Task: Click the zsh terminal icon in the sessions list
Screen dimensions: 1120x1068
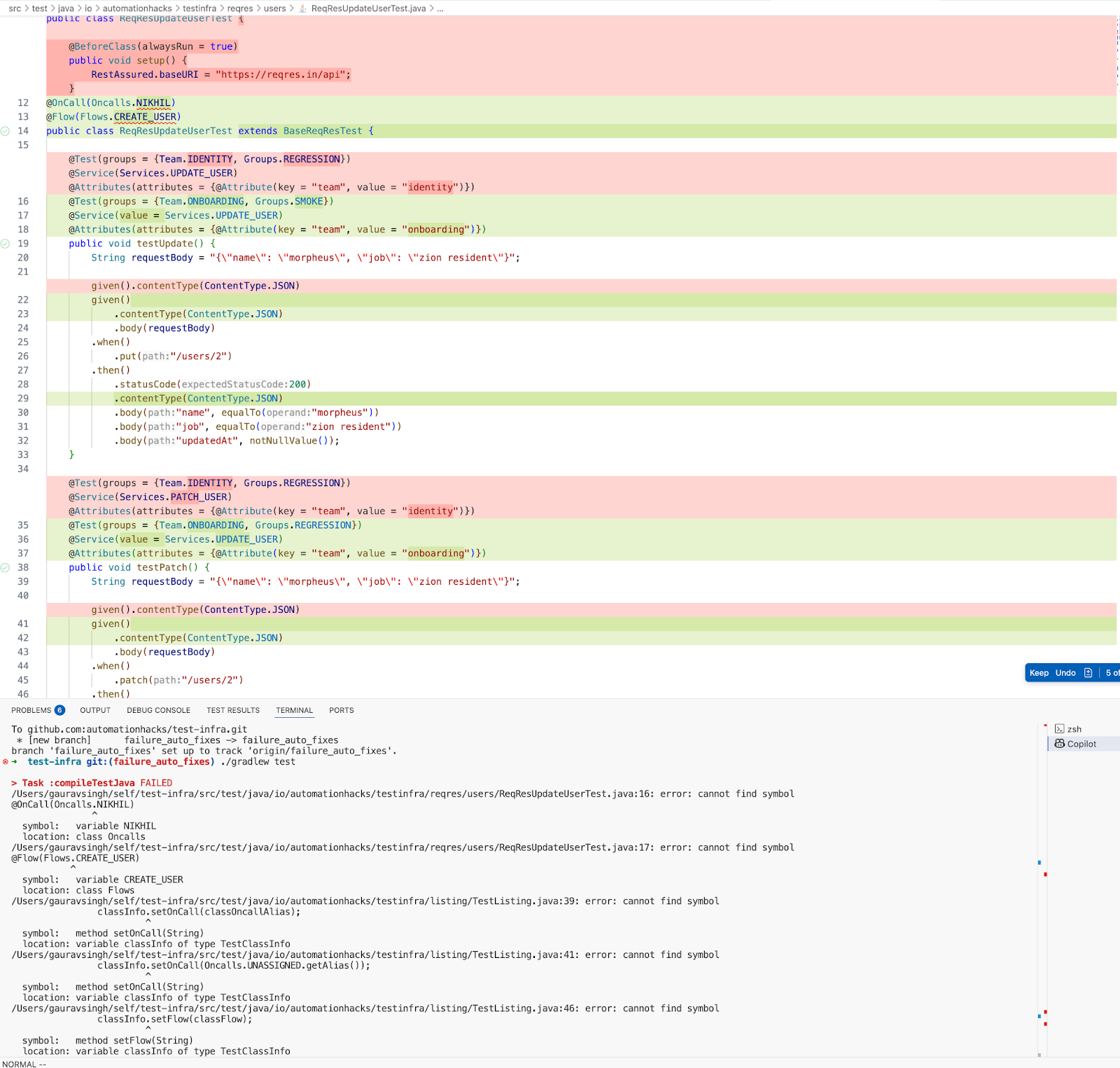Action: point(1061,728)
